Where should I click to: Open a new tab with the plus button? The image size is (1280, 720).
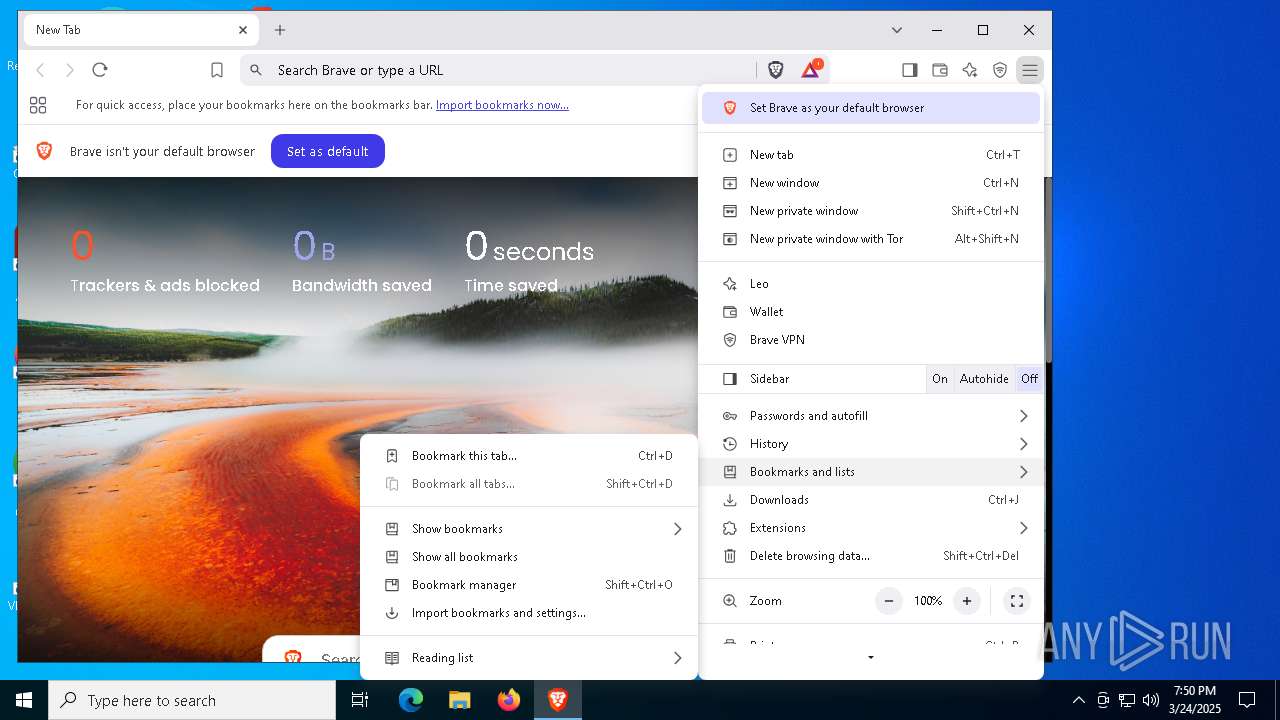click(280, 30)
